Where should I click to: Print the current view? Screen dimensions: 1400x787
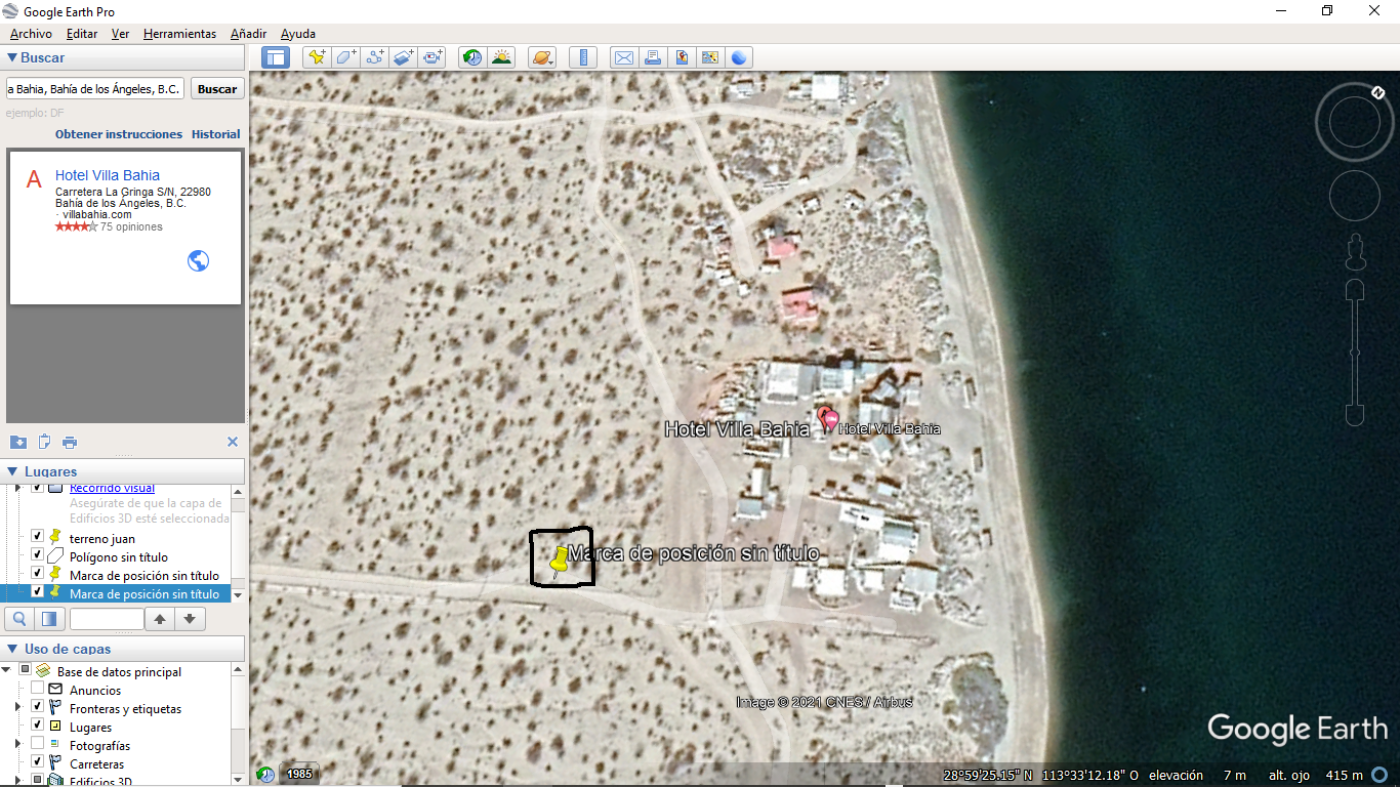[x=653, y=57]
